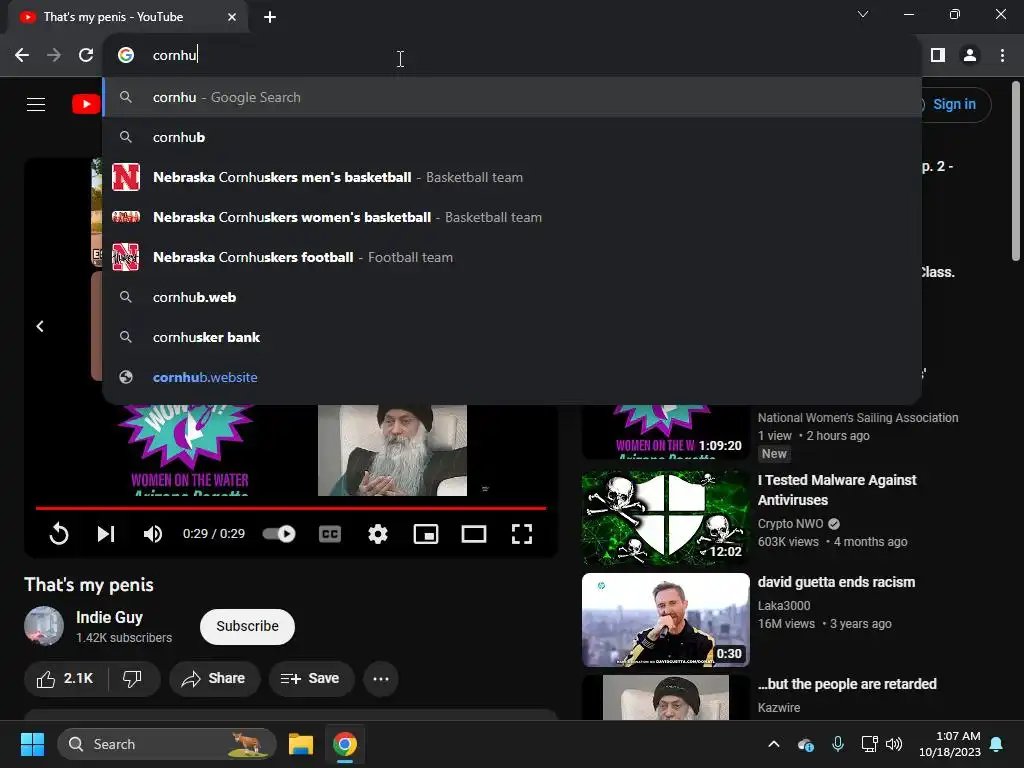The width and height of the screenshot is (1024, 768).
Task: Save the video to a playlist
Action: click(x=311, y=679)
